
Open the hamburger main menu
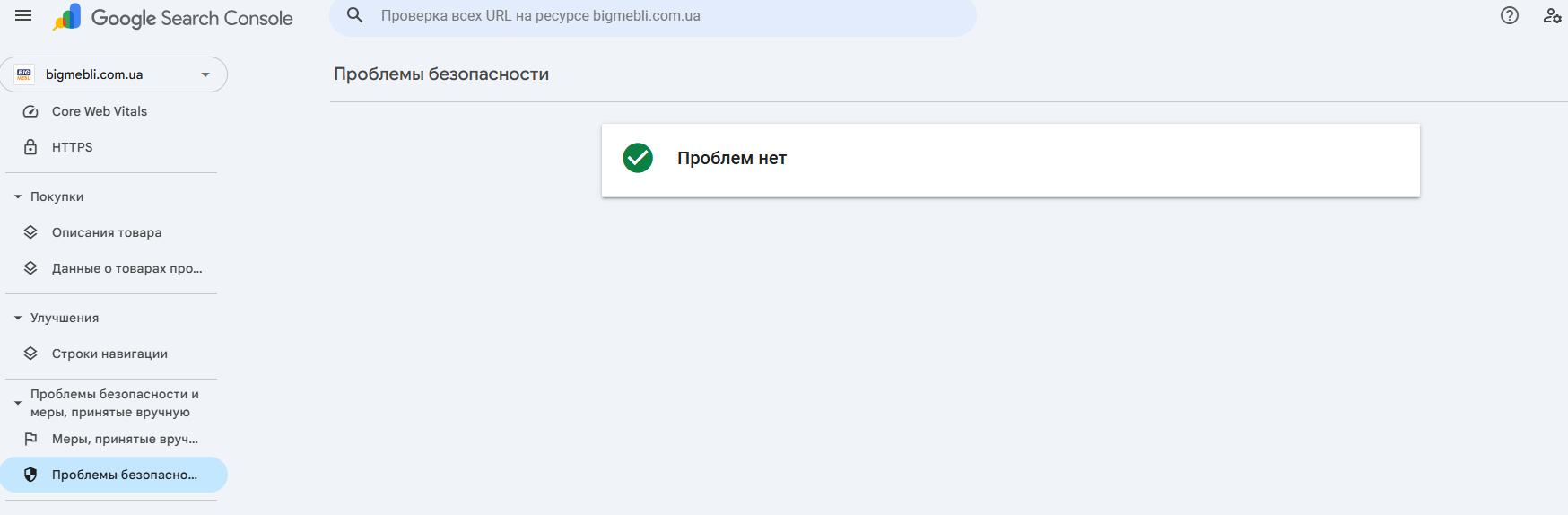pyautogui.click(x=23, y=16)
